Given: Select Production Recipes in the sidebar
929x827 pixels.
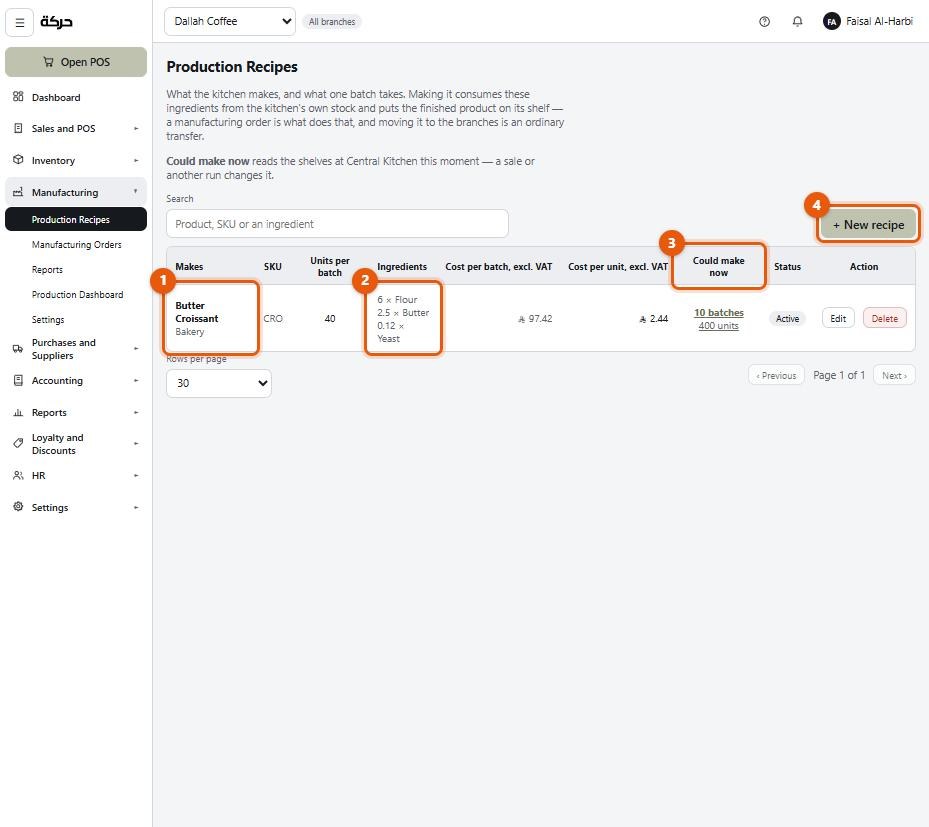Looking at the screenshot, I should click(76, 219).
